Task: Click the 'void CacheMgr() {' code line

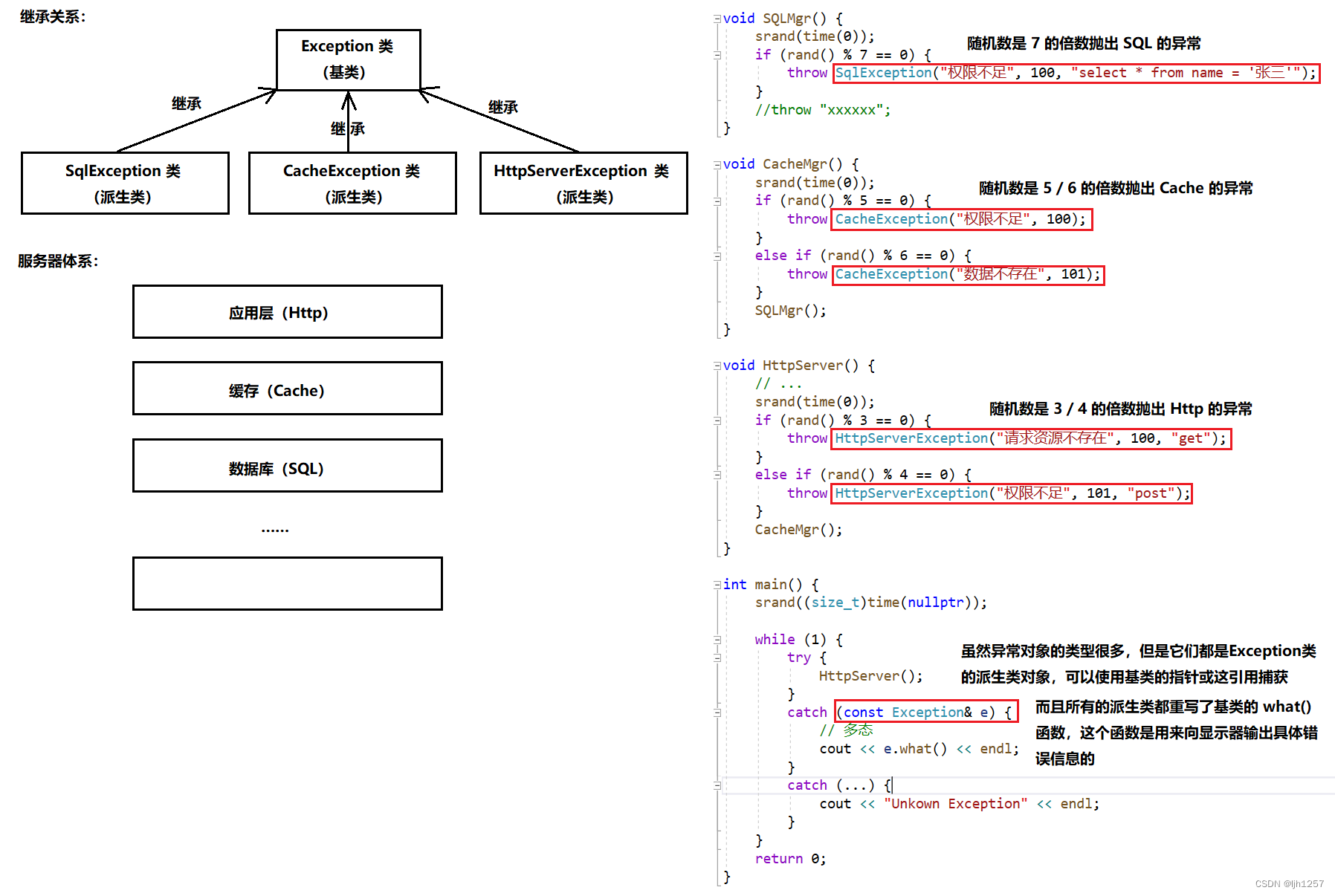Action: (791, 164)
